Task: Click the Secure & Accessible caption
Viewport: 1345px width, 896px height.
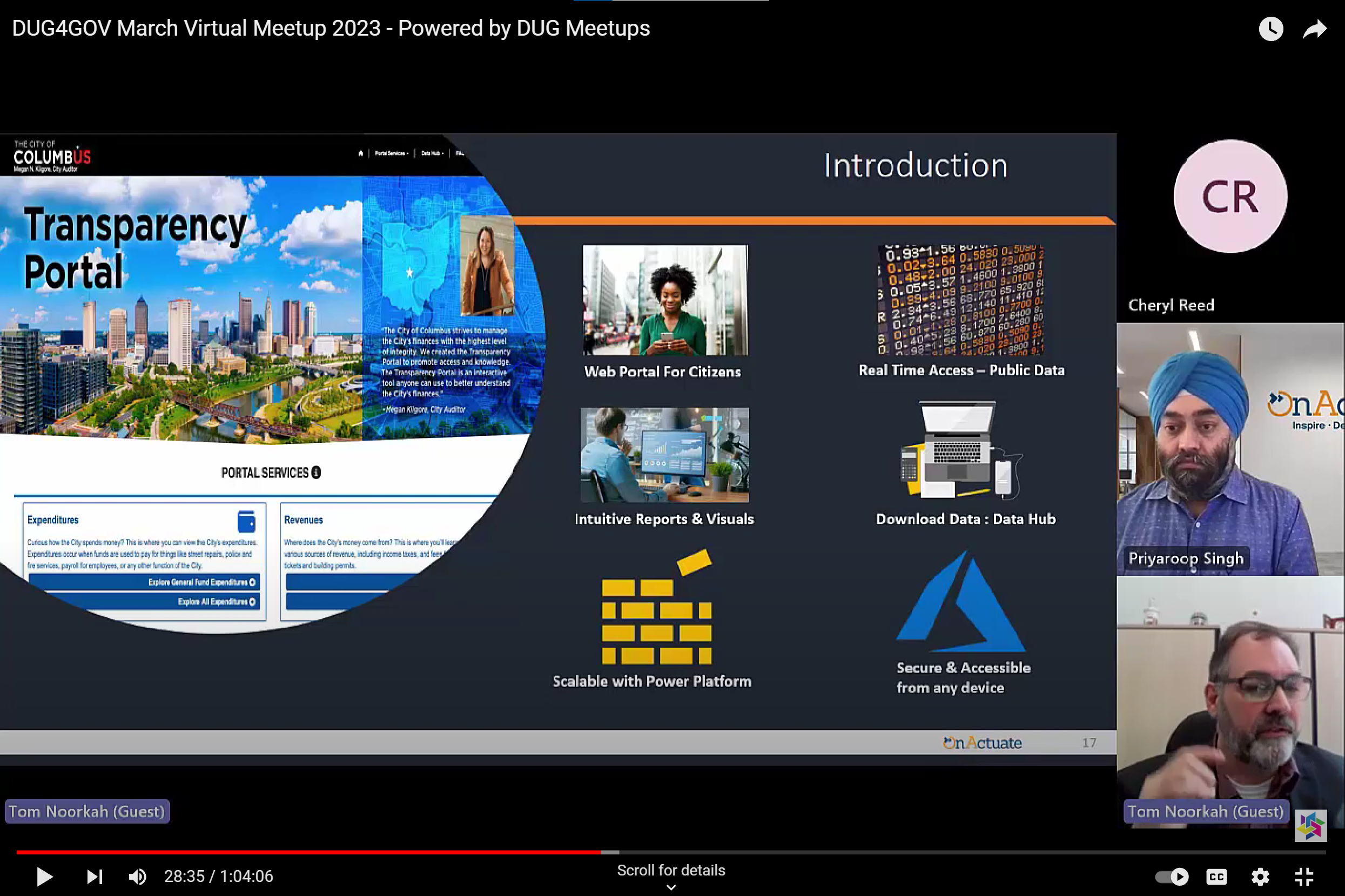Action: point(963,677)
